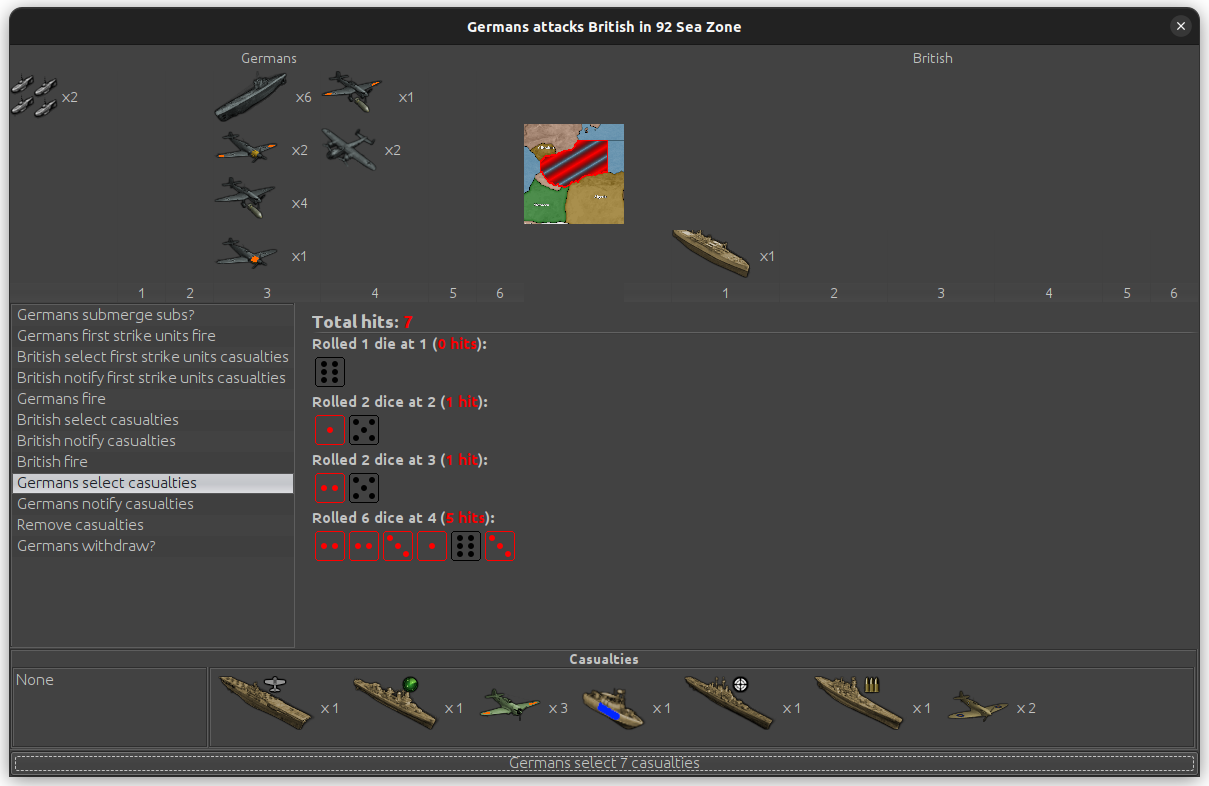Select the British battleship icon x1

(711, 251)
